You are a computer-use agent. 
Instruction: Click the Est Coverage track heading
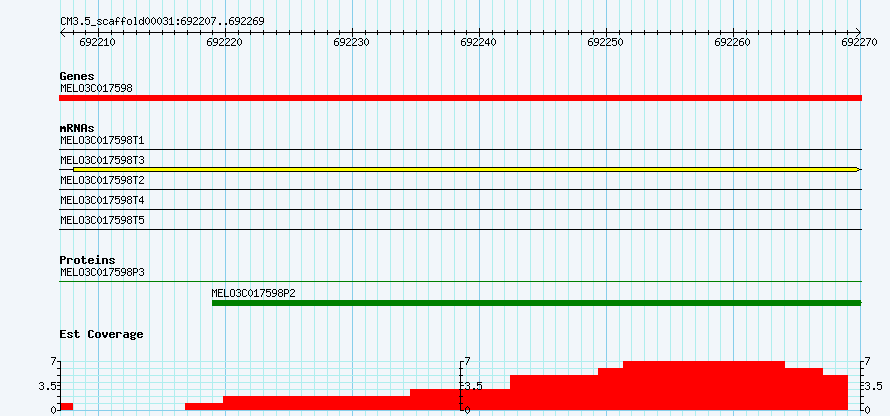point(101,334)
